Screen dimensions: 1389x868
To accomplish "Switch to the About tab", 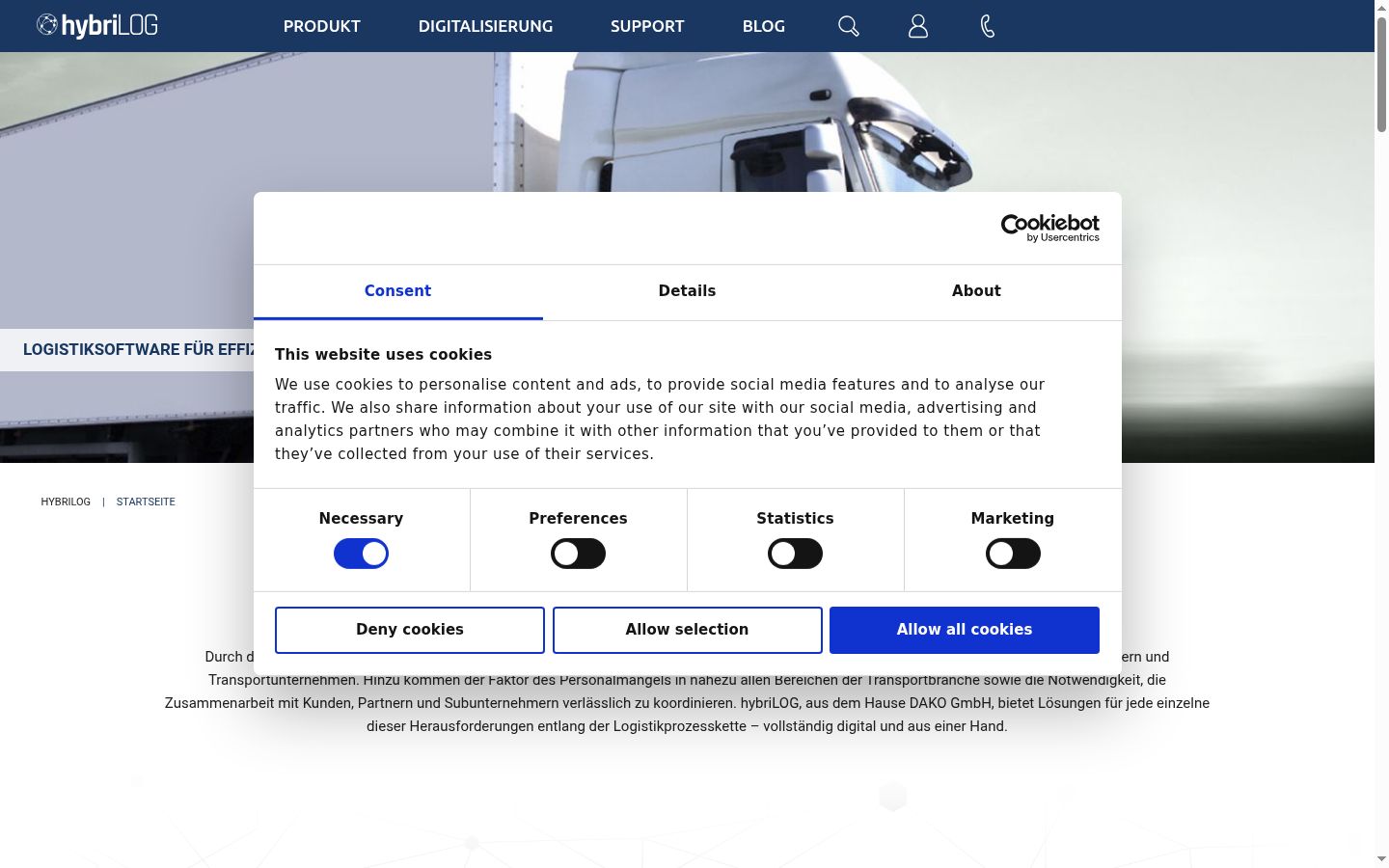I will [x=976, y=291].
